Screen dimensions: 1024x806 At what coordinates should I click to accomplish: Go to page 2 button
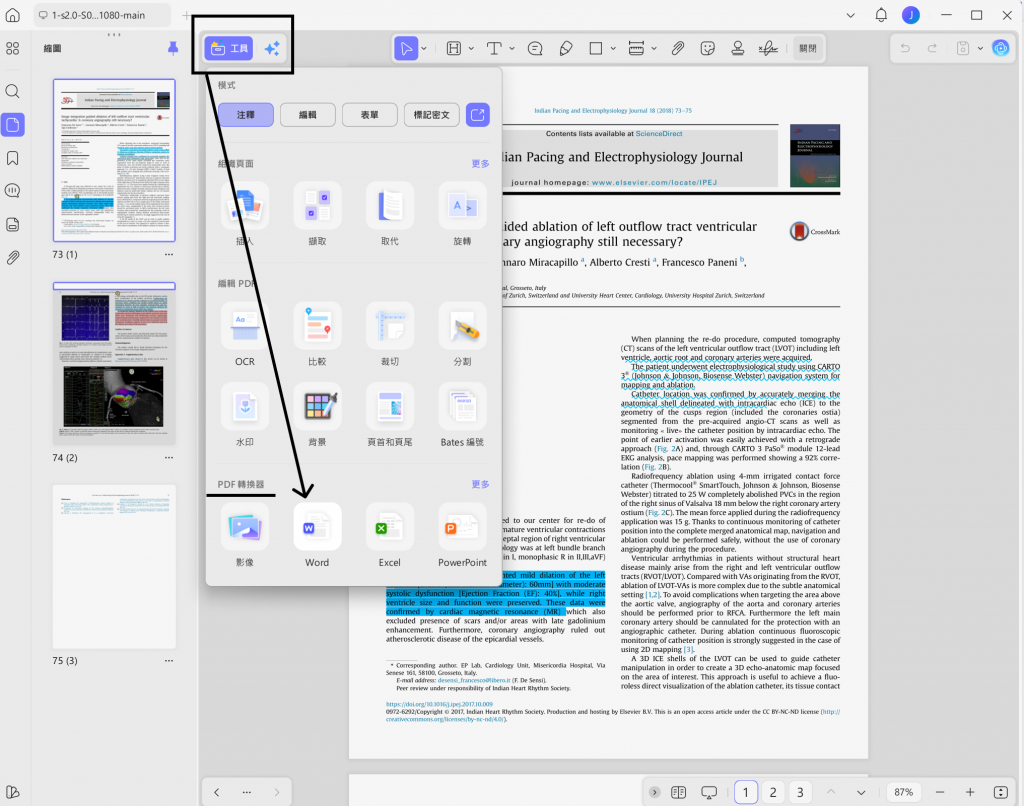coord(773,792)
